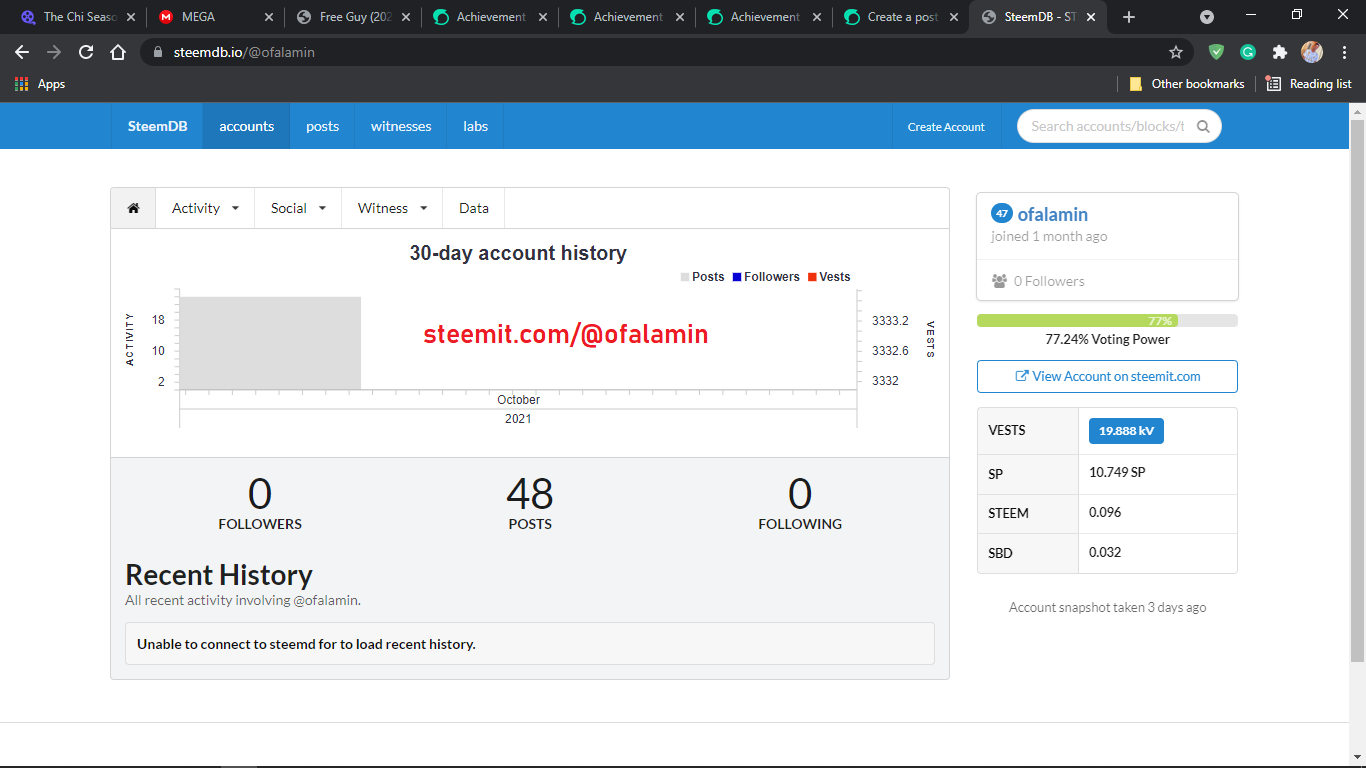The width and height of the screenshot is (1366, 768).
Task: Toggle the Followers legend swatch
Action: tap(737, 277)
